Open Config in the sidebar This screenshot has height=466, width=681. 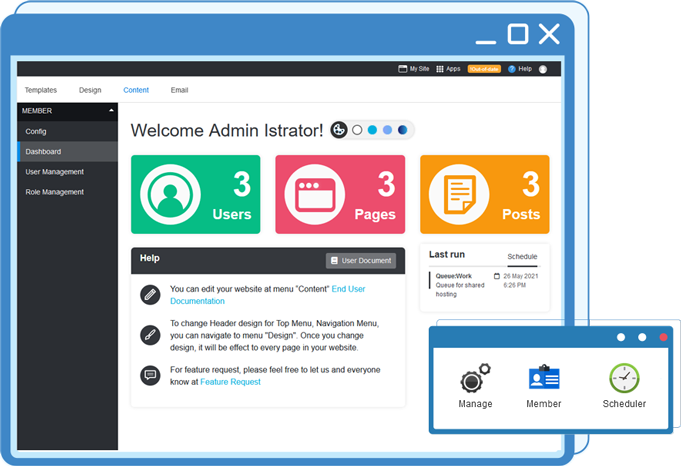tap(67, 131)
